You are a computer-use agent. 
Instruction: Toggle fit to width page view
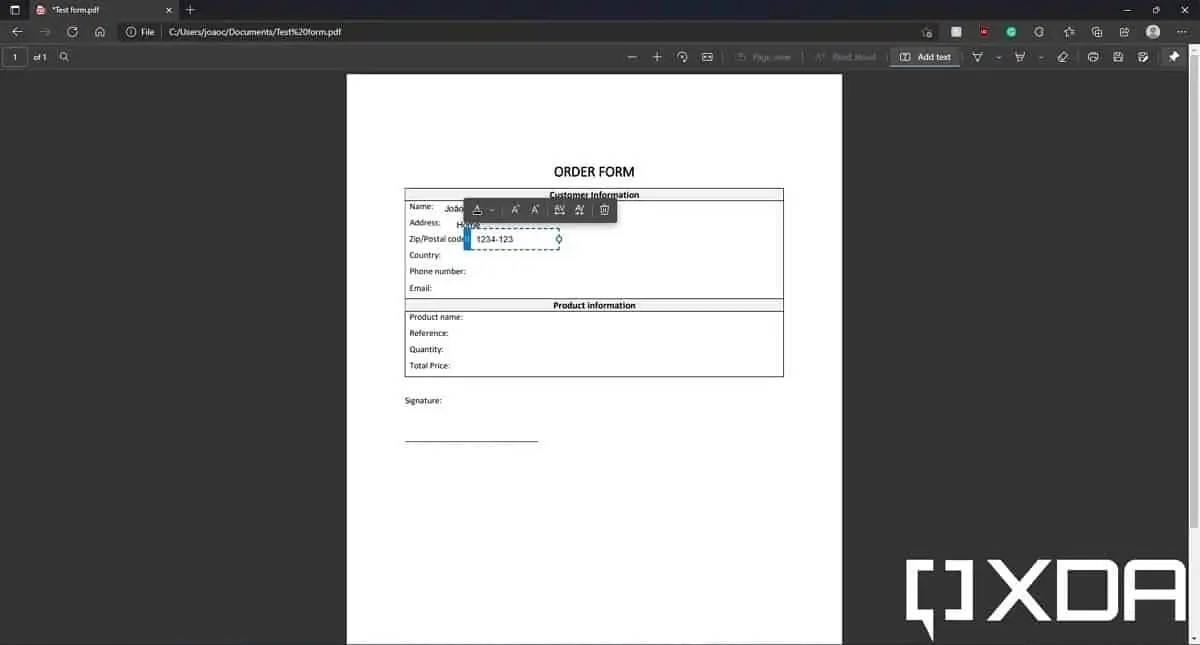pyautogui.click(x=707, y=57)
